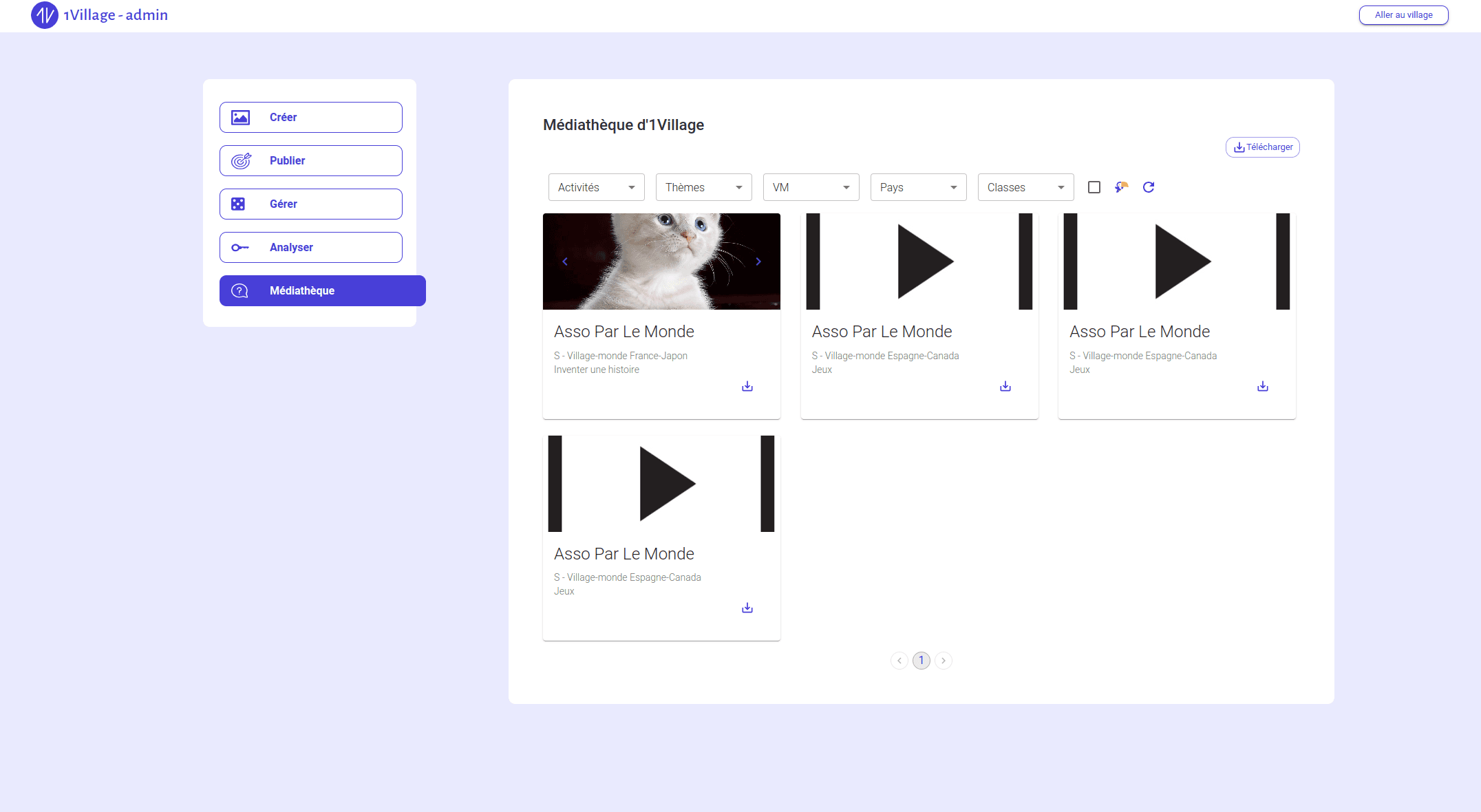Click 'S - Village-monde France-Japon' text
The image size is (1481, 812).
coord(621,356)
